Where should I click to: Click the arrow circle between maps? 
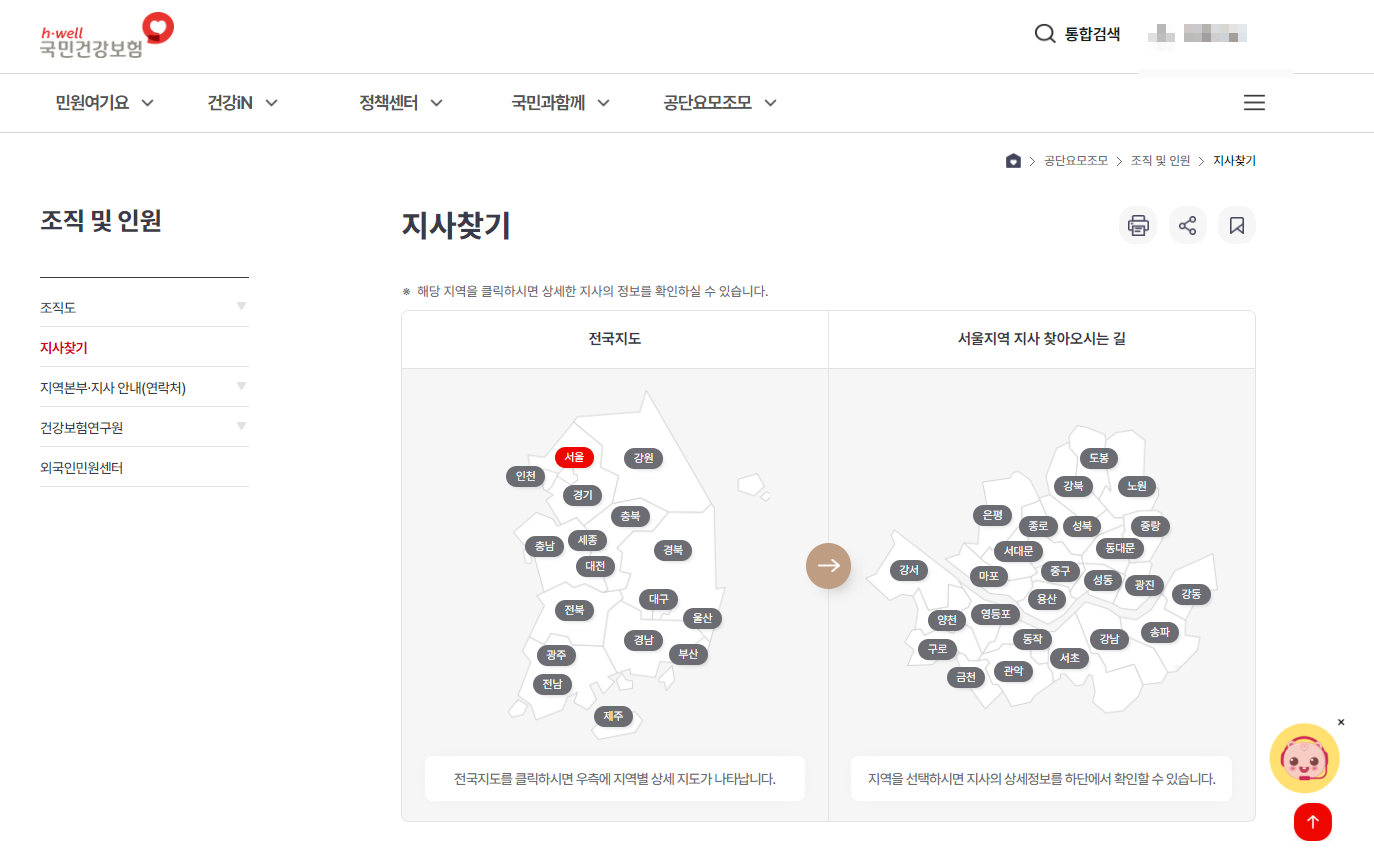[x=828, y=566]
